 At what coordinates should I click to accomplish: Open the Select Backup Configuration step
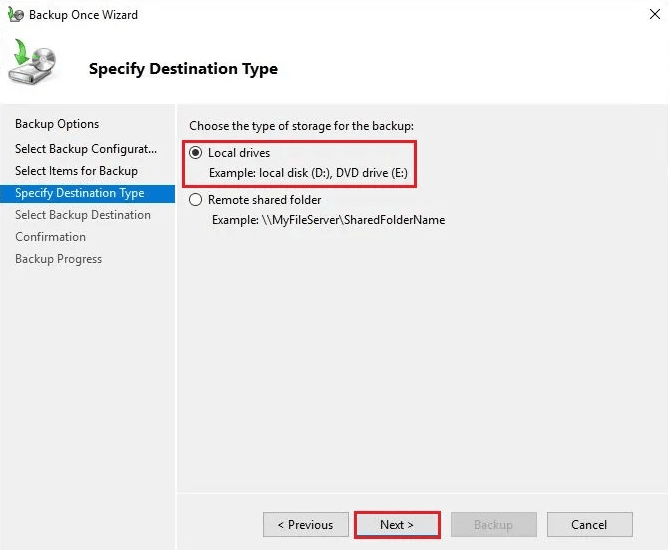tap(86, 149)
